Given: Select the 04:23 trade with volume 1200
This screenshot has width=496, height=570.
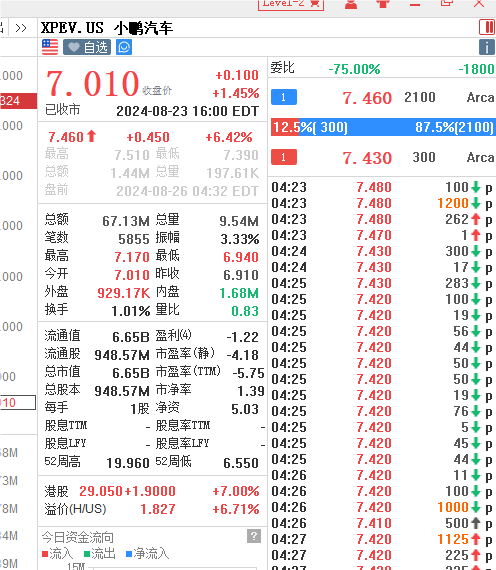Looking at the screenshot, I should click(382, 203).
